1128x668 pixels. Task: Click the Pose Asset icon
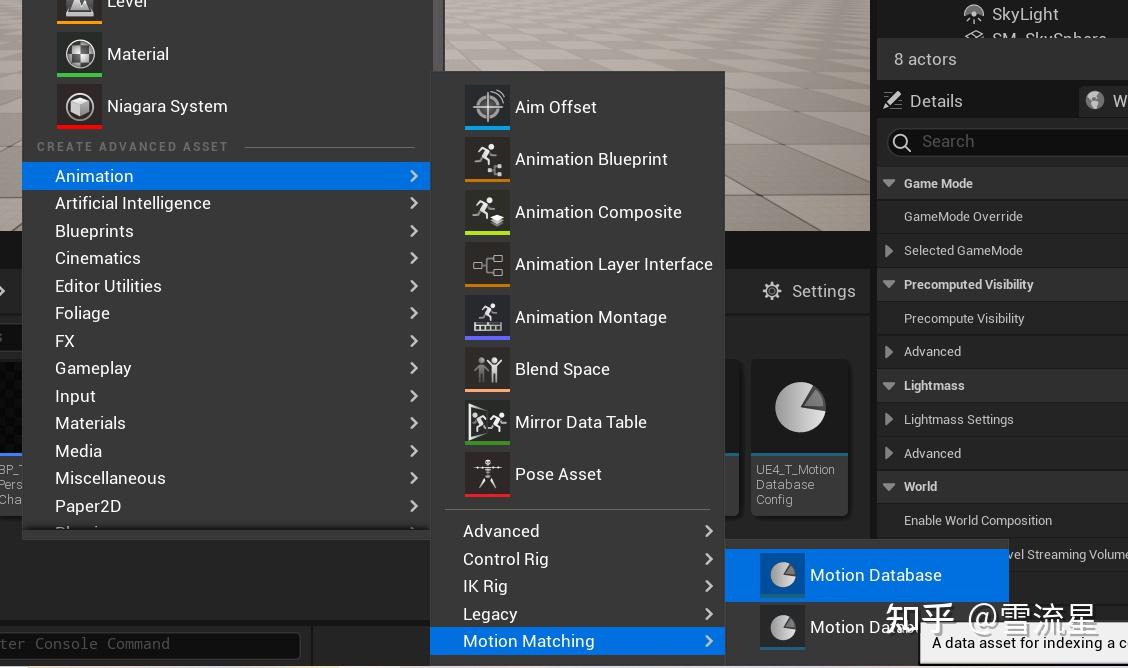point(487,475)
